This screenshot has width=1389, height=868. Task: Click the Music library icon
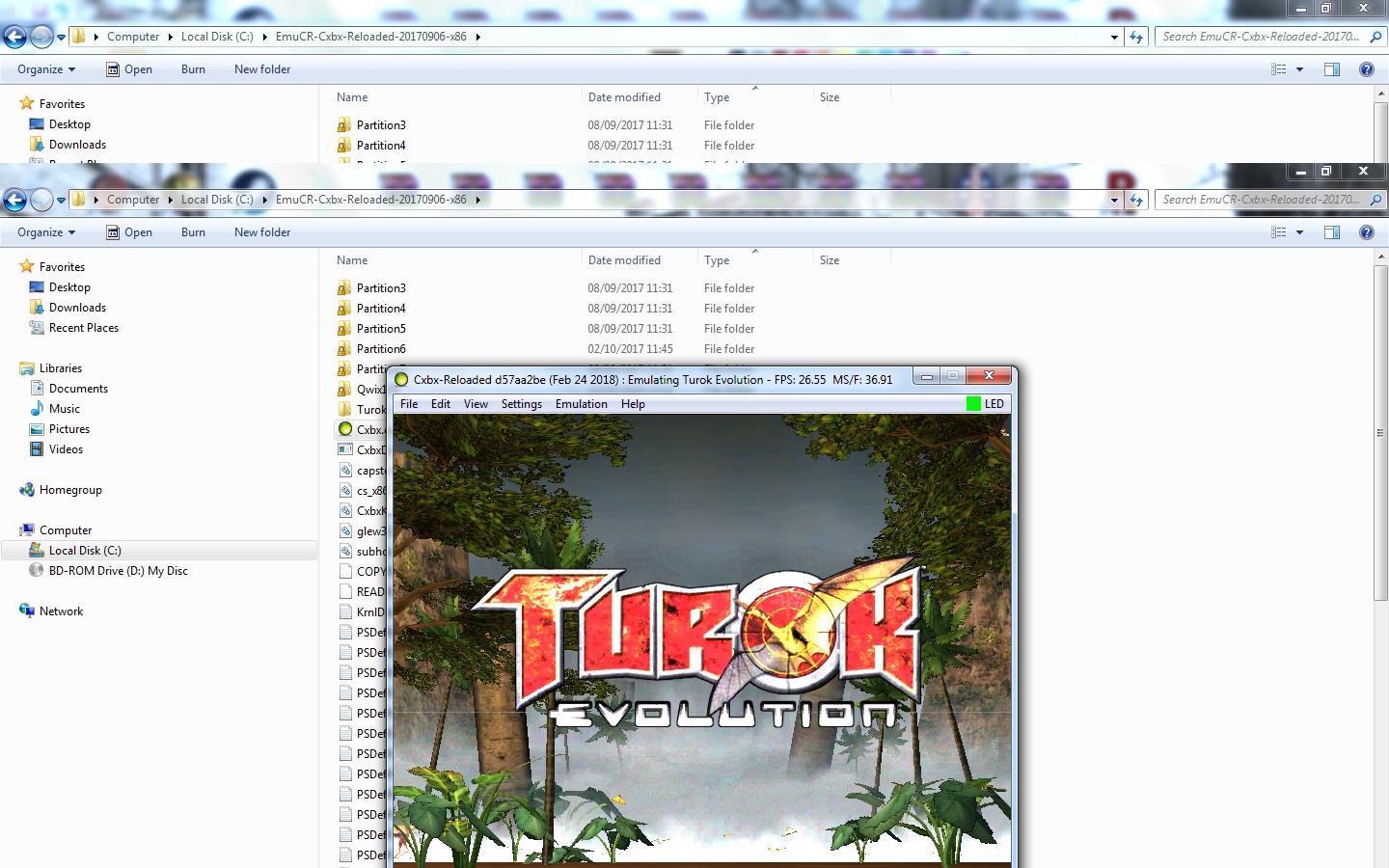pyautogui.click(x=37, y=409)
